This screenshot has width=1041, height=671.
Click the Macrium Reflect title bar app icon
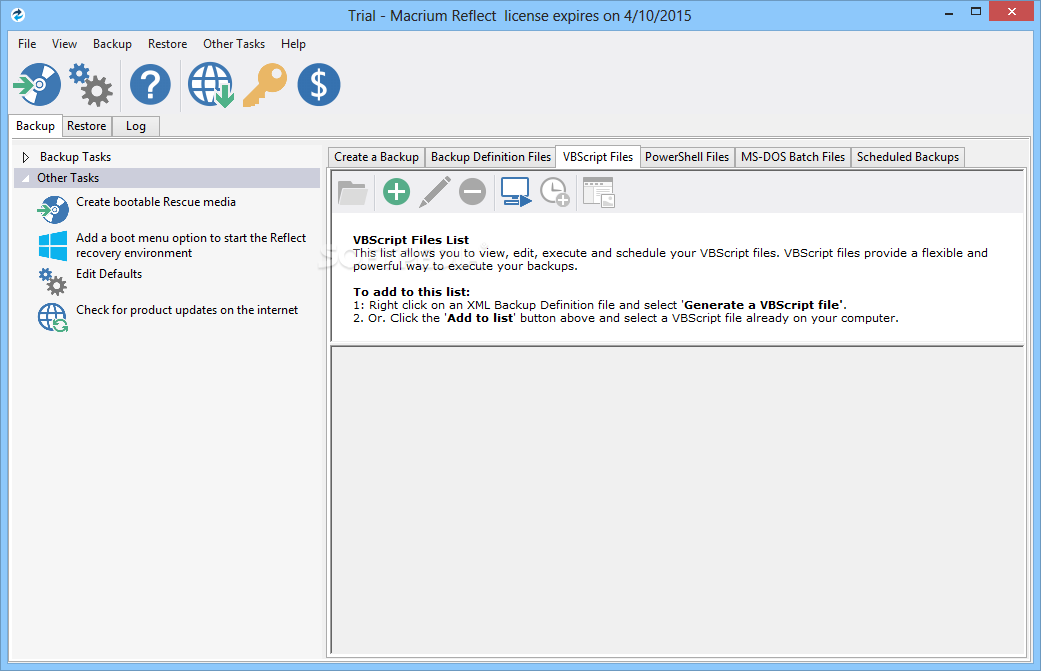[18, 15]
